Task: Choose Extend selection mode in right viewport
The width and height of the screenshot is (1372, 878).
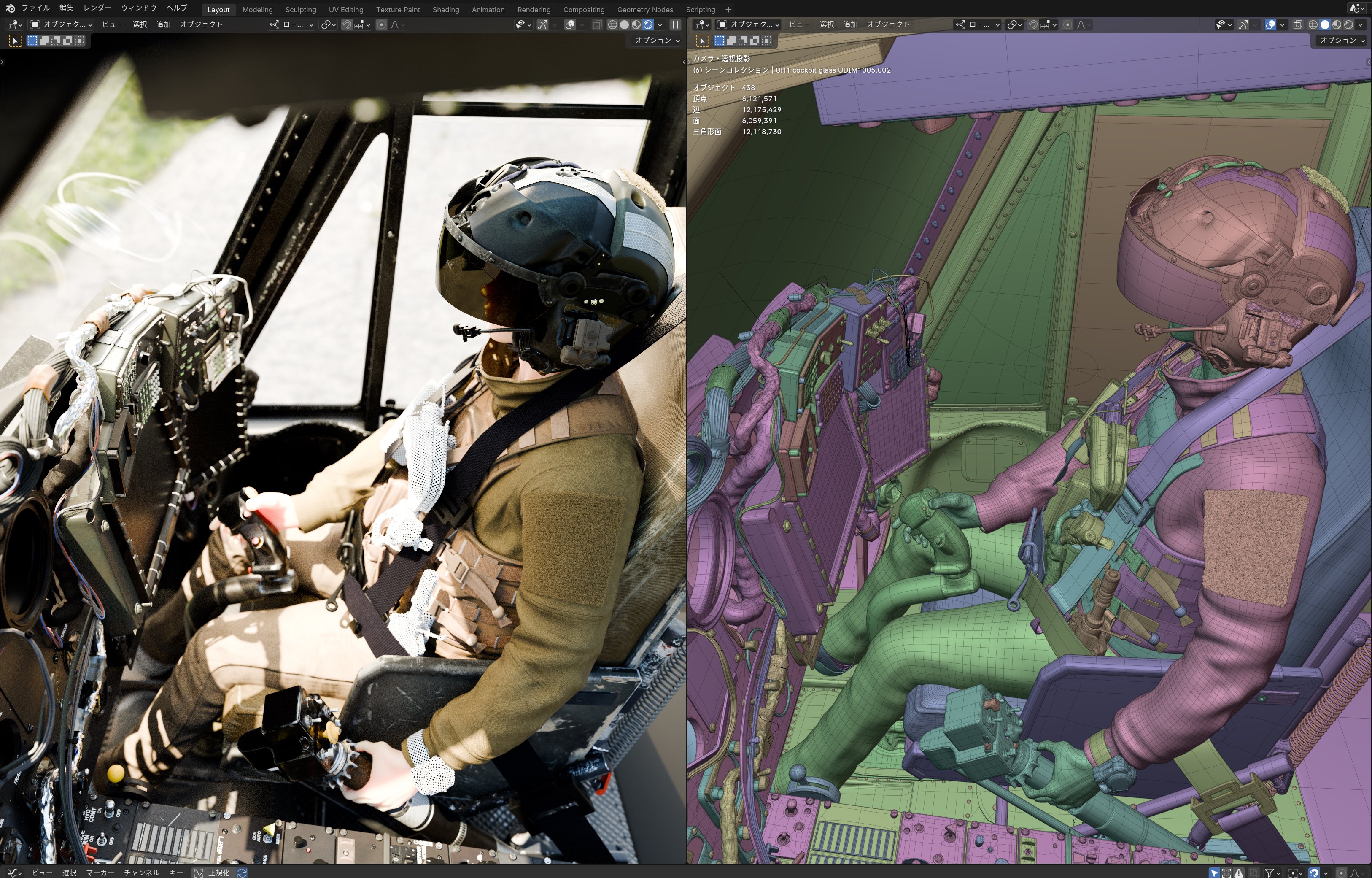Action: click(731, 41)
